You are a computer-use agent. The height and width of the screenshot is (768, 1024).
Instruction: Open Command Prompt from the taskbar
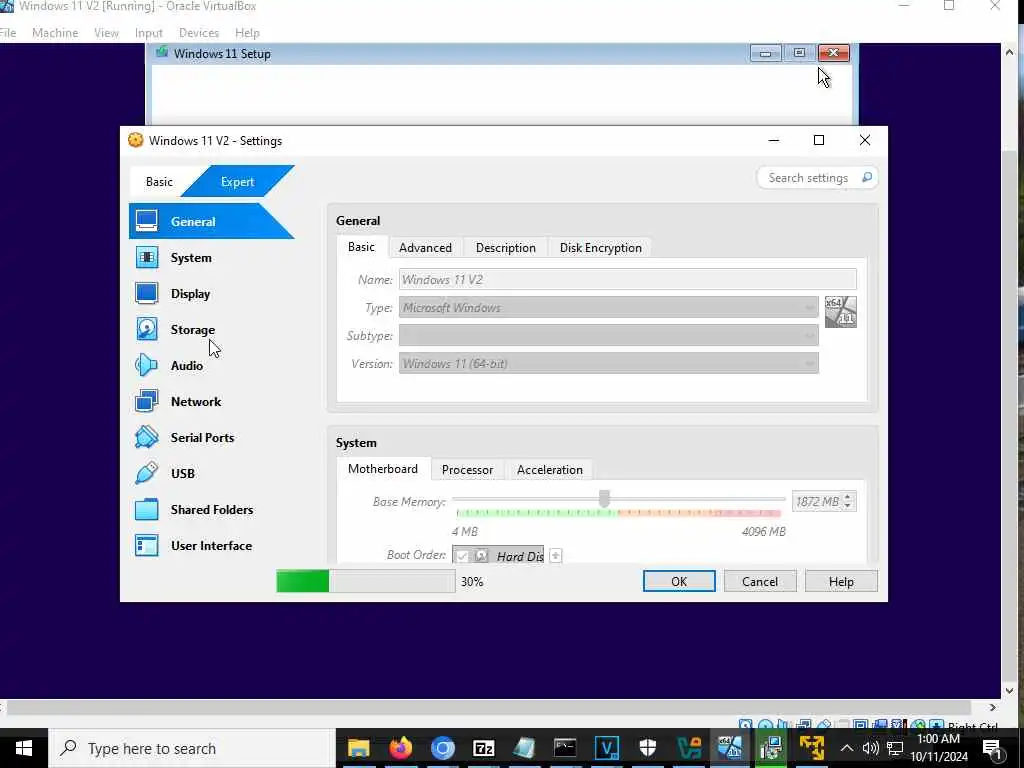point(565,748)
